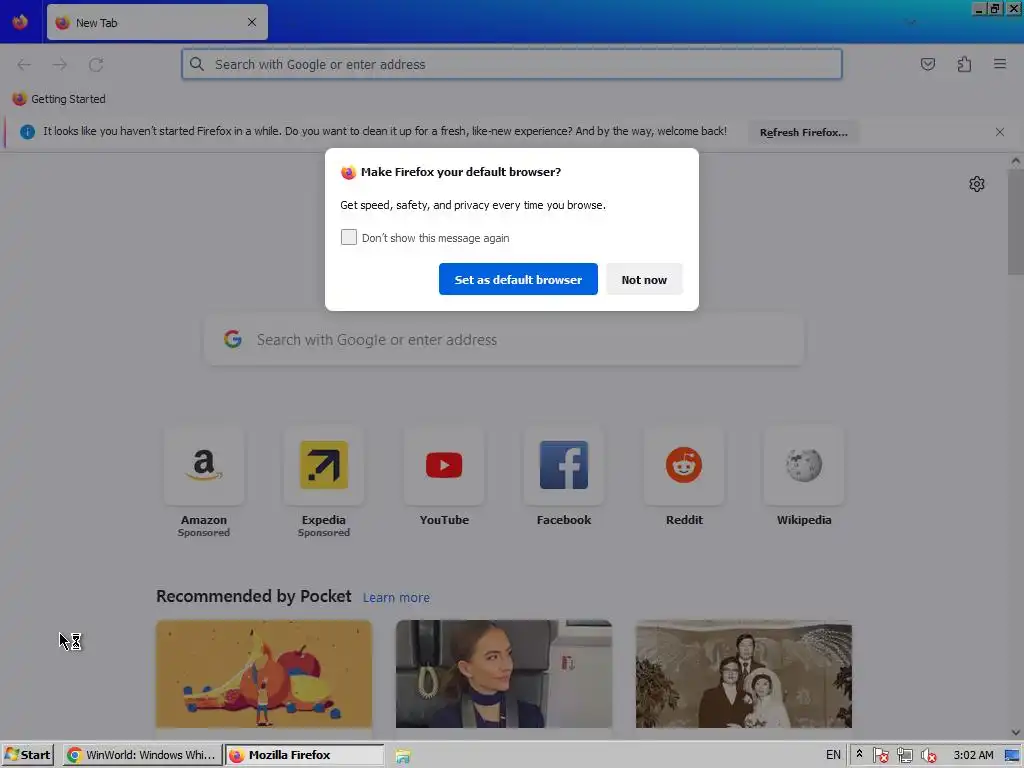
Task: Reload the page with the refresh icon
Action: [96, 65]
